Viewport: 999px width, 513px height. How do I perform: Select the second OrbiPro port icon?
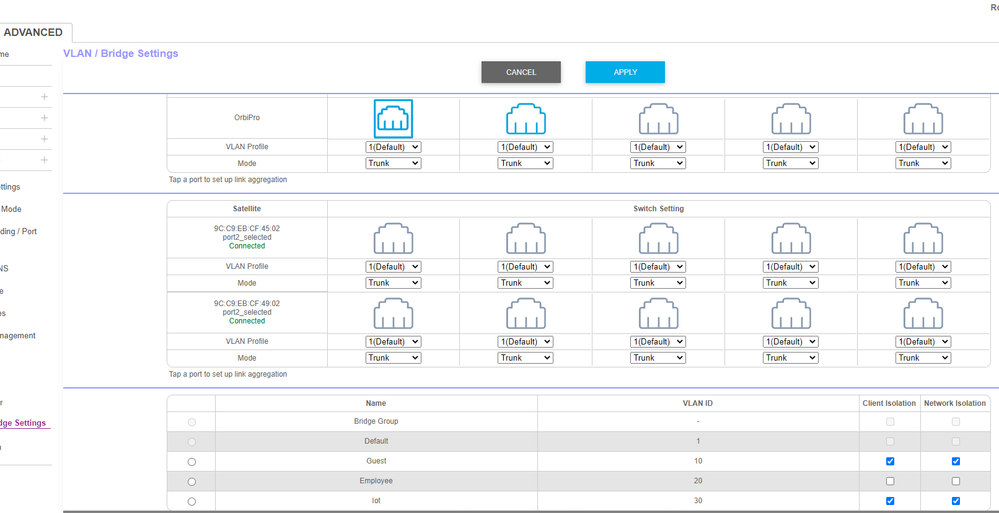(x=525, y=119)
